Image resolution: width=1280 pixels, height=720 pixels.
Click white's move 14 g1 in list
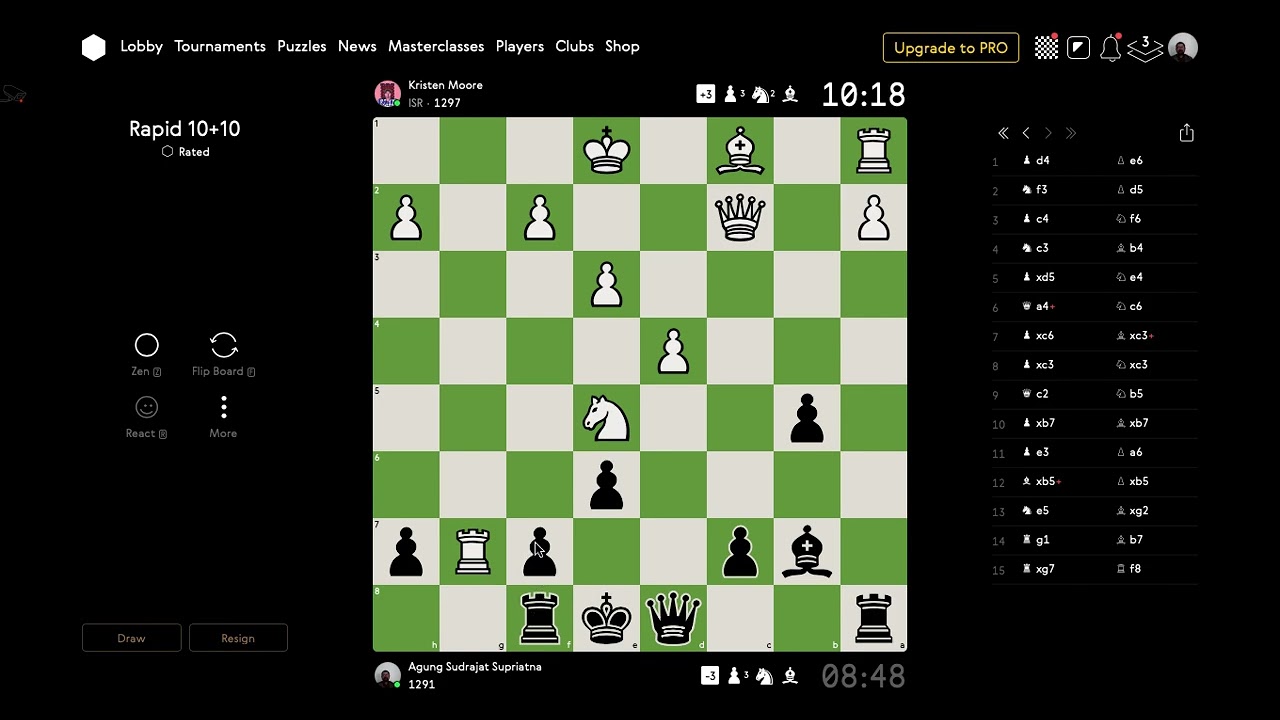[x=1035, y=539]
